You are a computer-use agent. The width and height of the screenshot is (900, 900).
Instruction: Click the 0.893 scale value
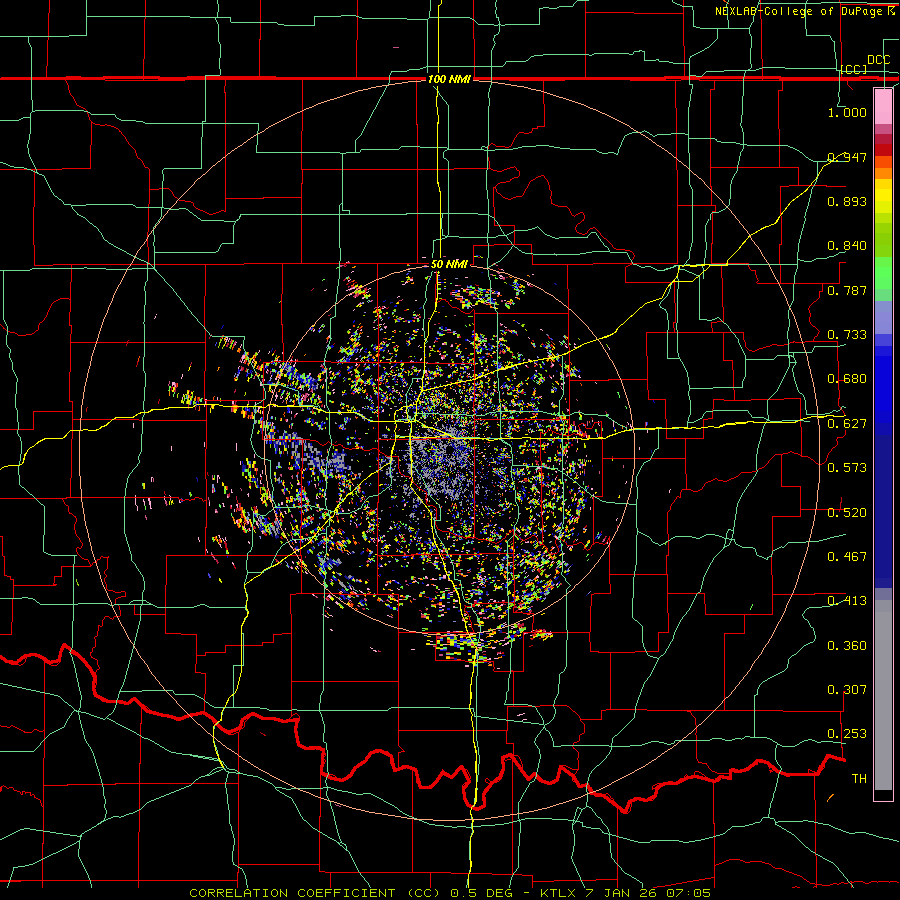(x=847, y=201)
